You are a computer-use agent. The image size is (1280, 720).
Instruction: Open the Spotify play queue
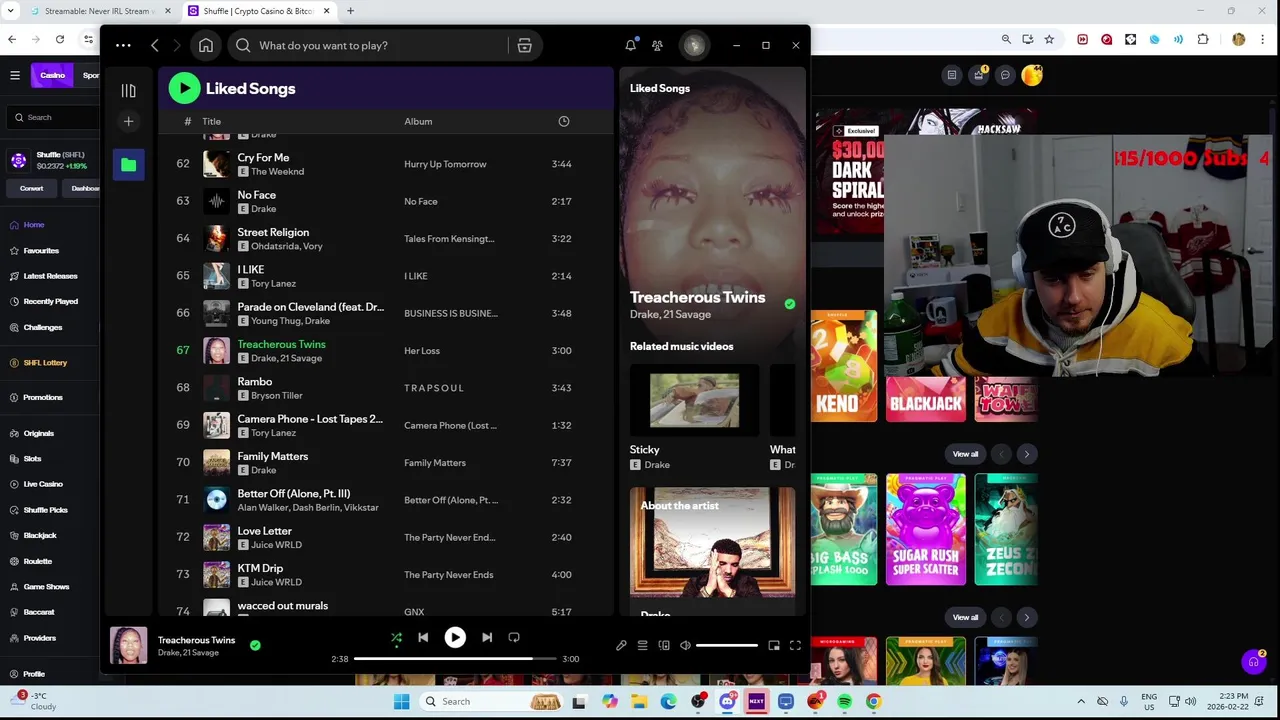[x=643, y=646]
